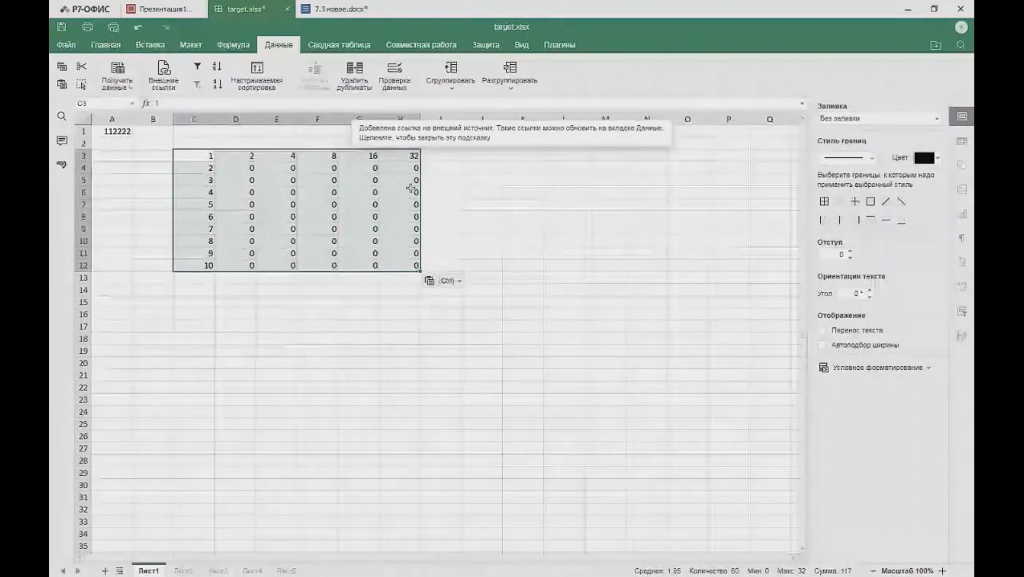The image size is (1024, 577).
Task: Apply all borders icon in border panel
Action: pos(824,201)
